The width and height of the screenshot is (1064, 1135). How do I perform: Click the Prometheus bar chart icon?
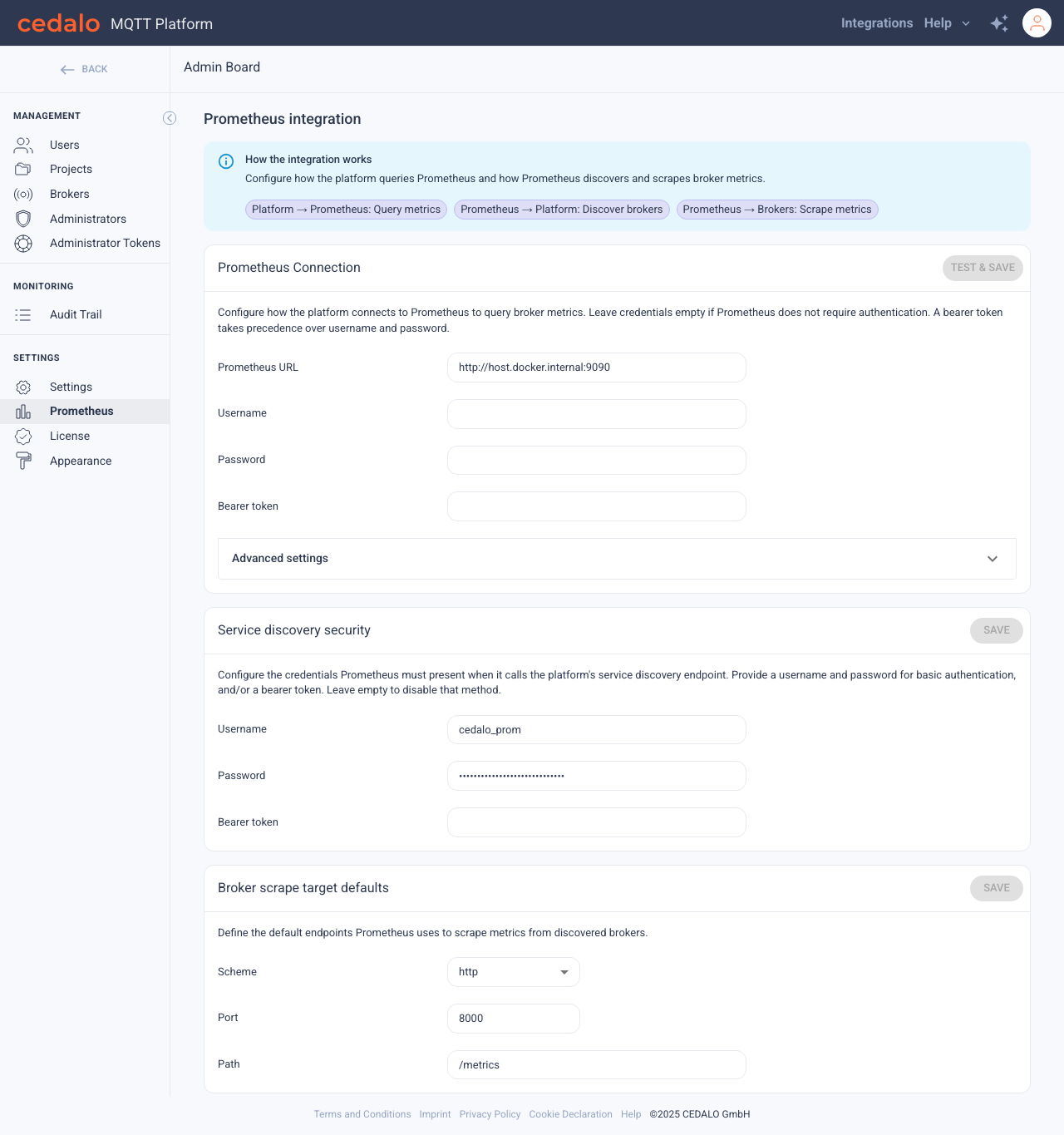[23, 412]
